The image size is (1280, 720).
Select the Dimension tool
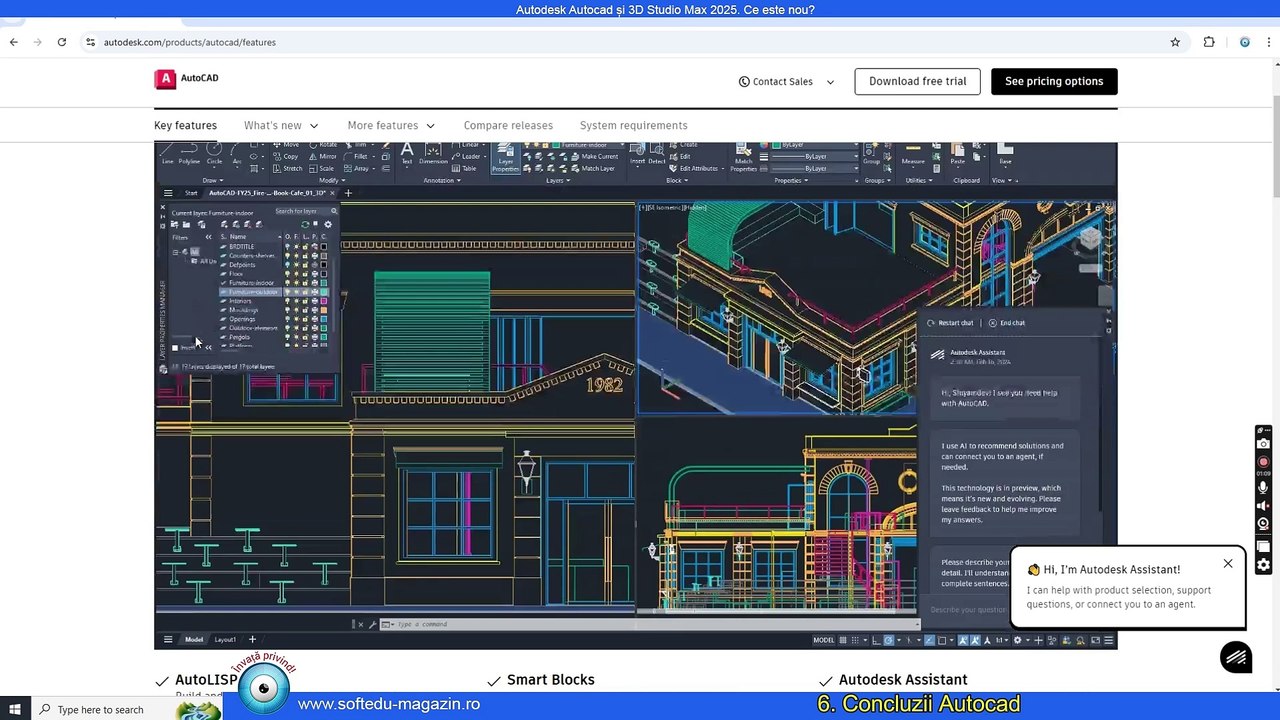(x=433, y=153)
